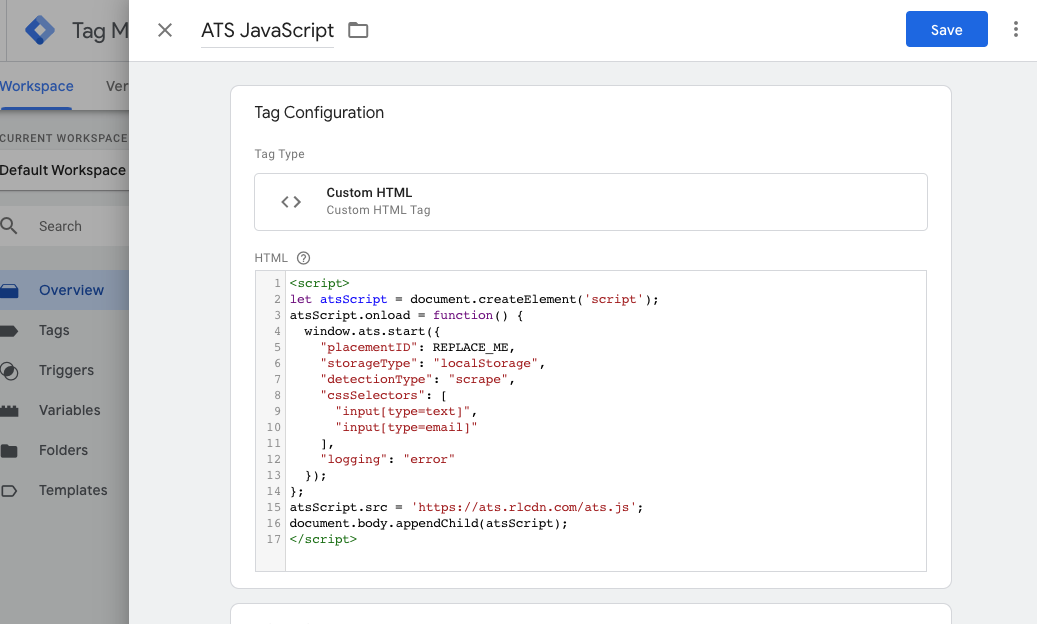Viewport: 1037px width, 624px height.
Task: Click the Tag Configuration heading
Action: (x=319, y=112)
